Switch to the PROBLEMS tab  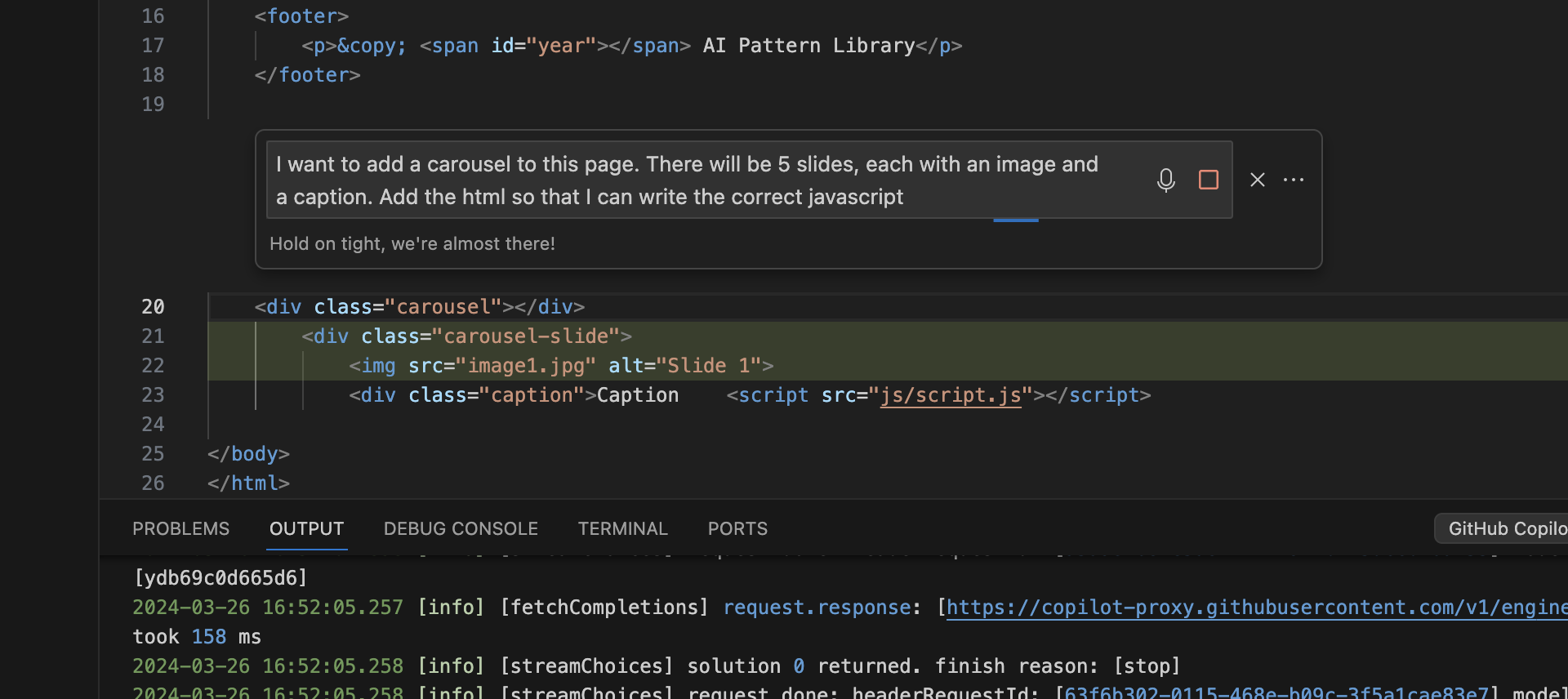180,529
